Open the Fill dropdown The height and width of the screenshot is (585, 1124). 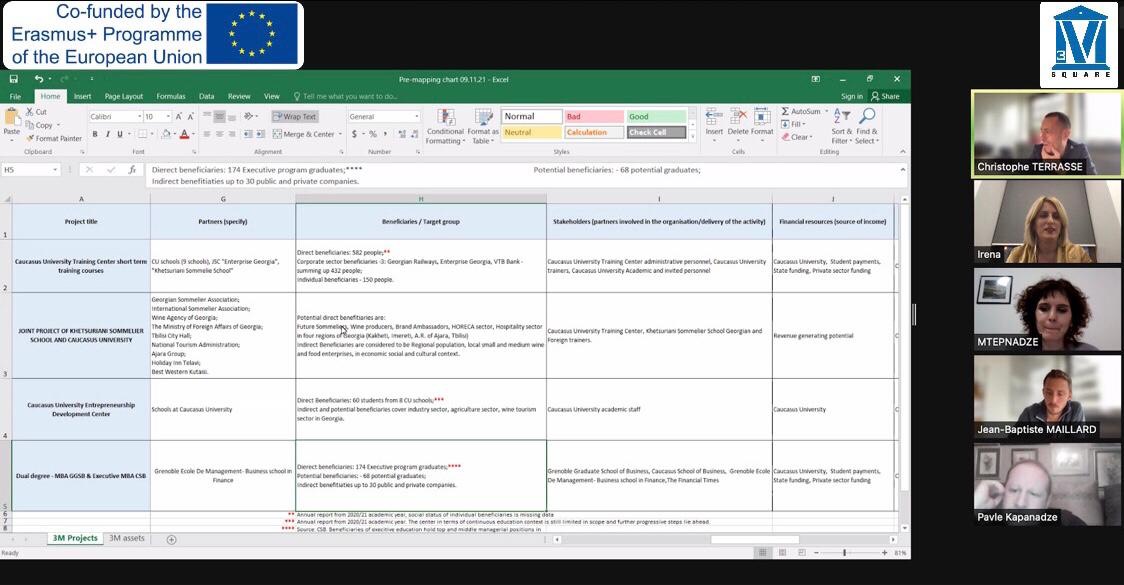(792, 124)
